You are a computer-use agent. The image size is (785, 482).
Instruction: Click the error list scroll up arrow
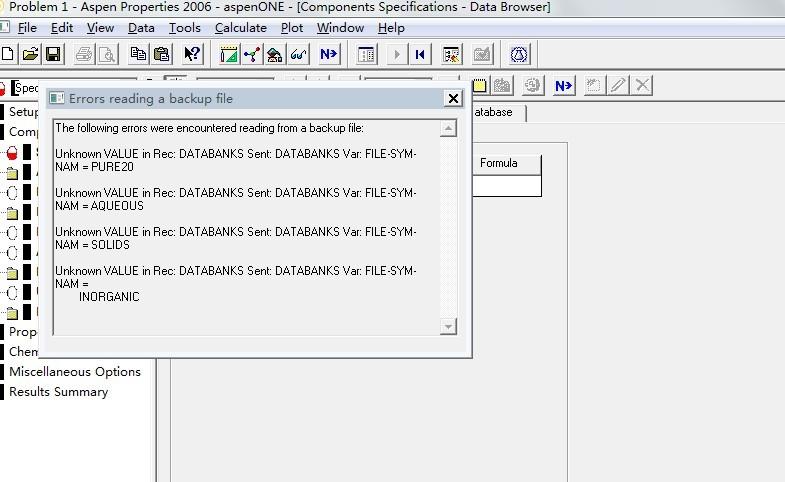[448, 129]
